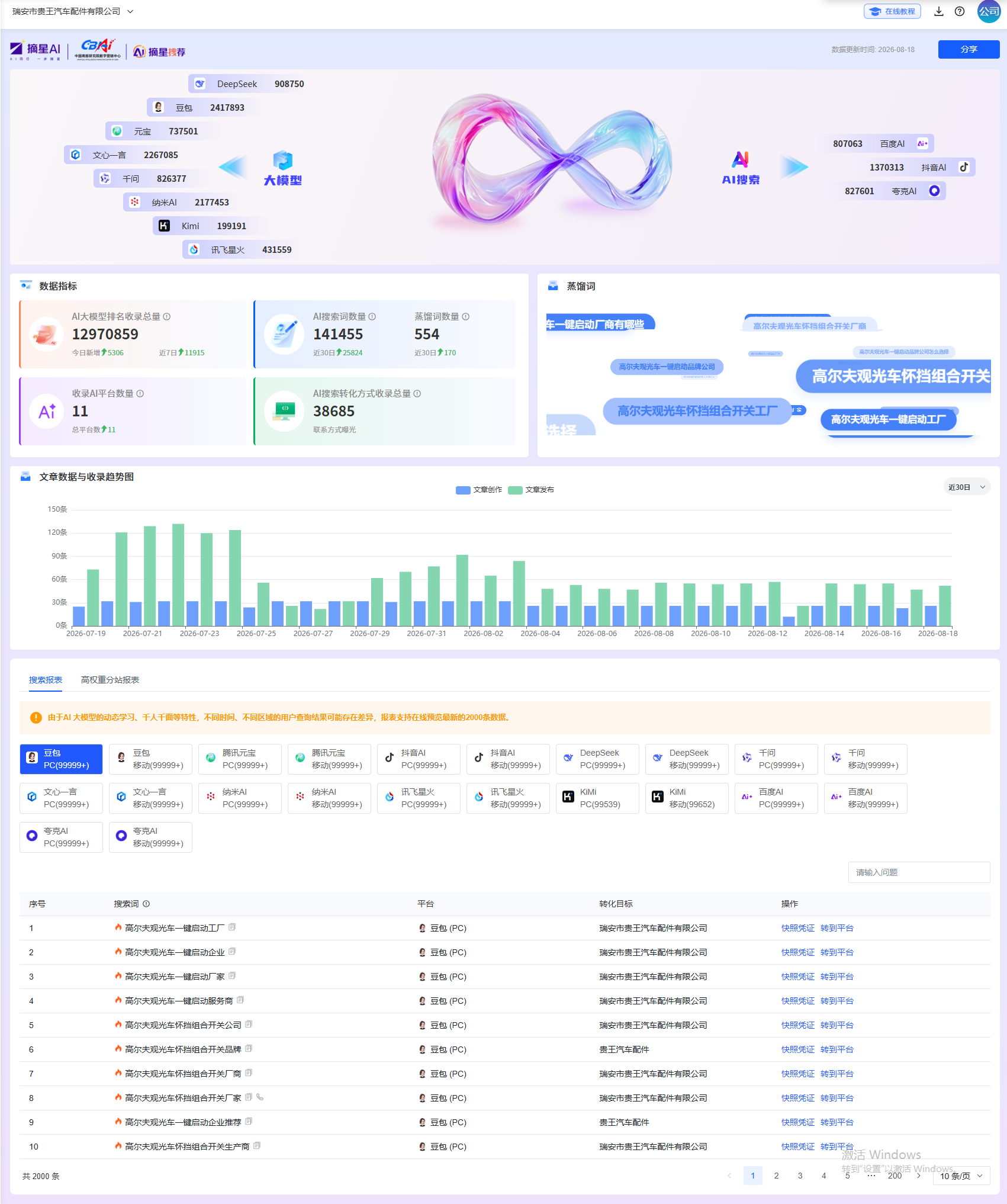This screenshot has width=1007, height=1204.
Task: Switch to 高权重分站报表 tab
Action: [x=110, y=680]
